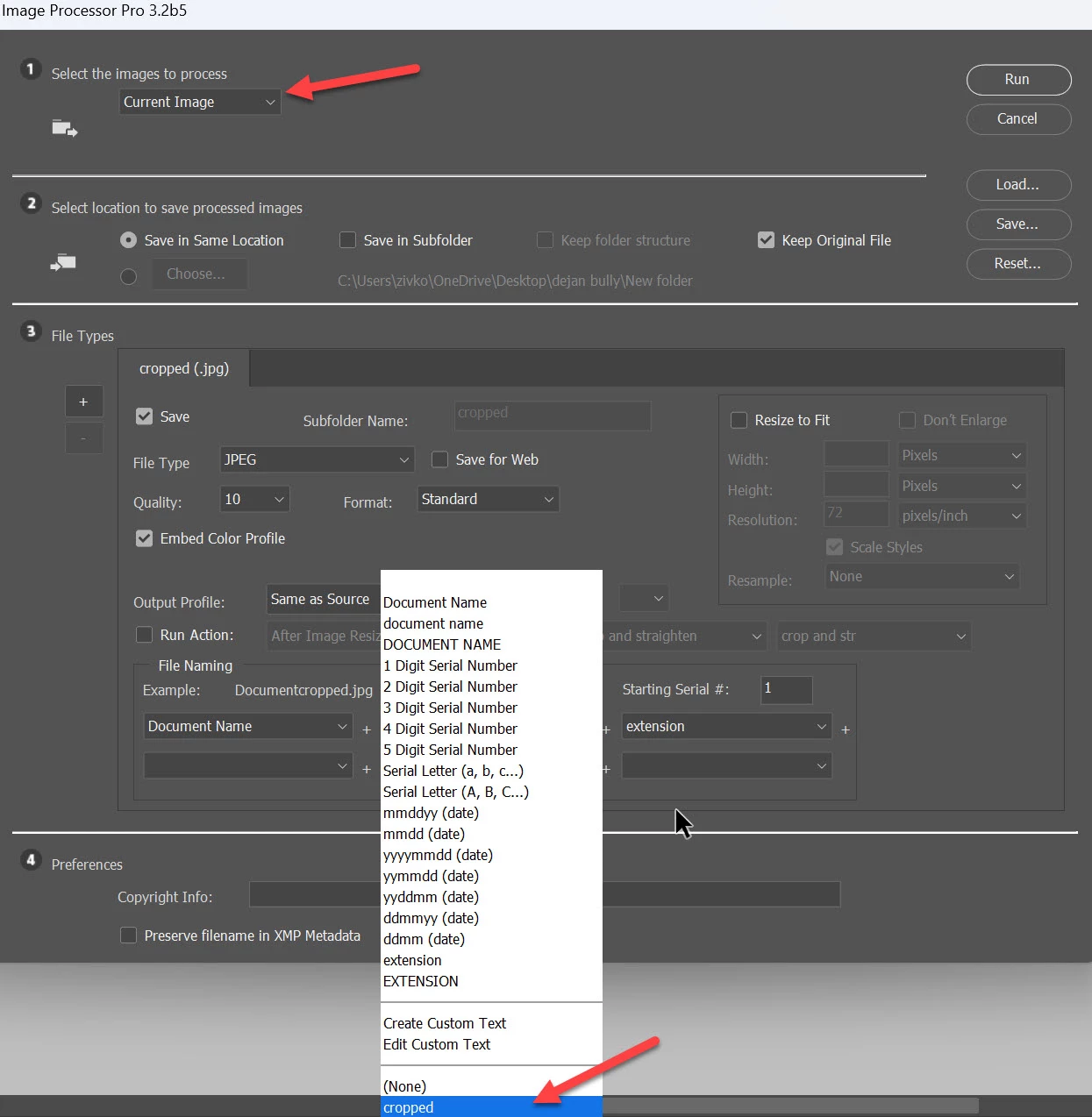Open empty naming dropdown below Document Name

pyautogui.click(x=247, y=765)
